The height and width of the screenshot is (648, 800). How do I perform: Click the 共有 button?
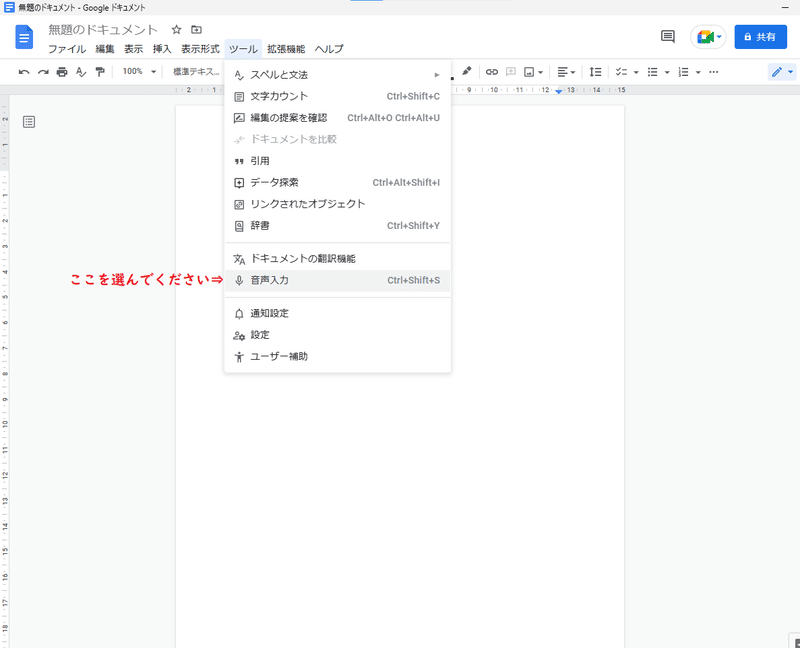[762, 36]
